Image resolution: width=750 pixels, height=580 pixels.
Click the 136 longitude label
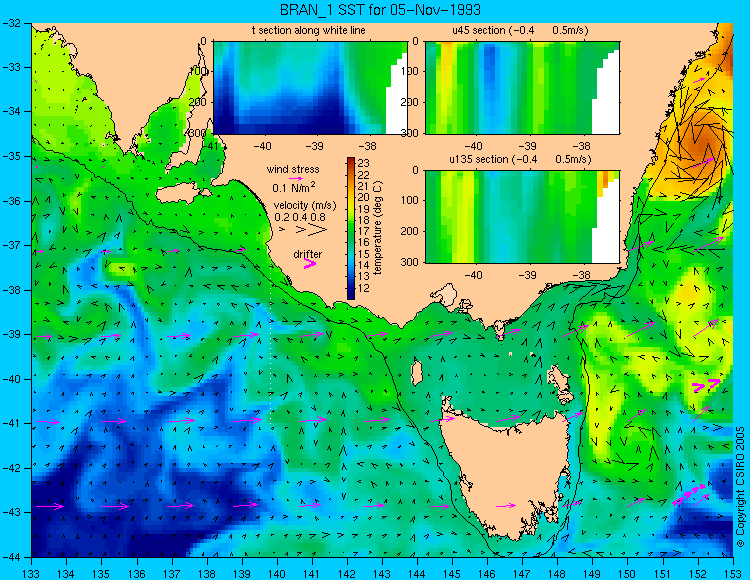(137, 574)
